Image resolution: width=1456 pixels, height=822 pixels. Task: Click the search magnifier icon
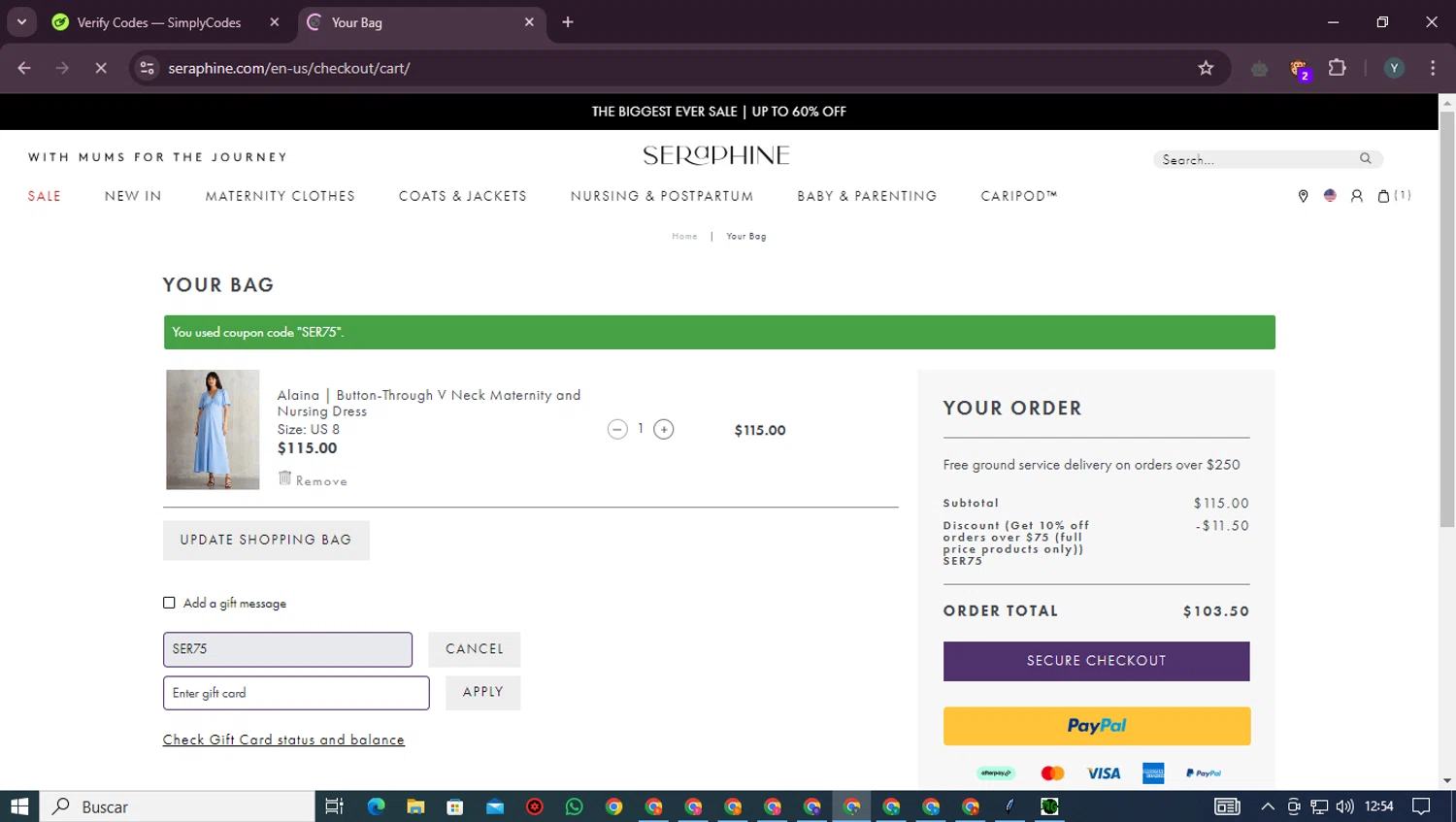click(1366, 158)
